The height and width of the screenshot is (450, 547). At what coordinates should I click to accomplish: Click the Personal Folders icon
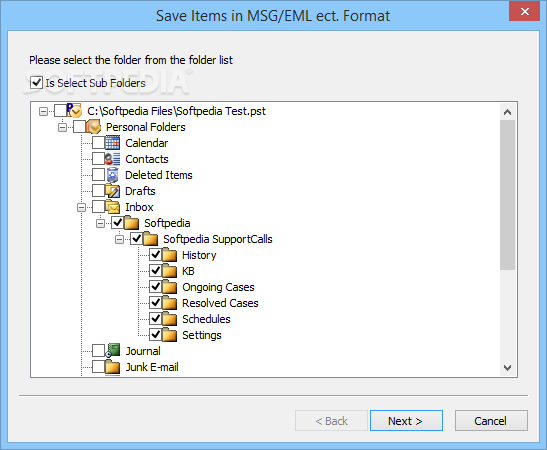click(93, 127)
